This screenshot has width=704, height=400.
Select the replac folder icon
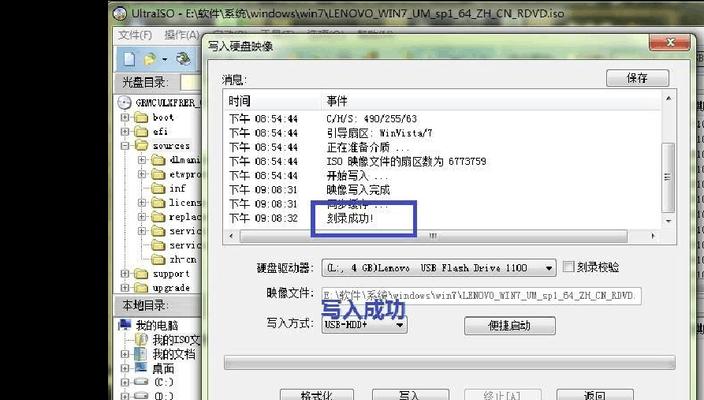click(158, 217)
